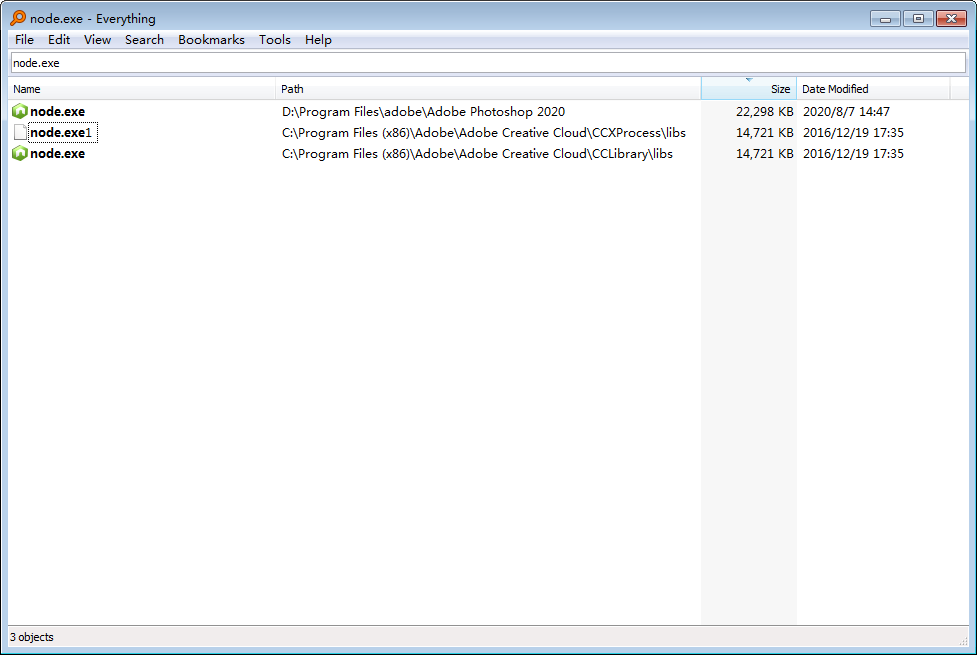
Task: Toggle sort order on the Size column
Action: [780, 89]
